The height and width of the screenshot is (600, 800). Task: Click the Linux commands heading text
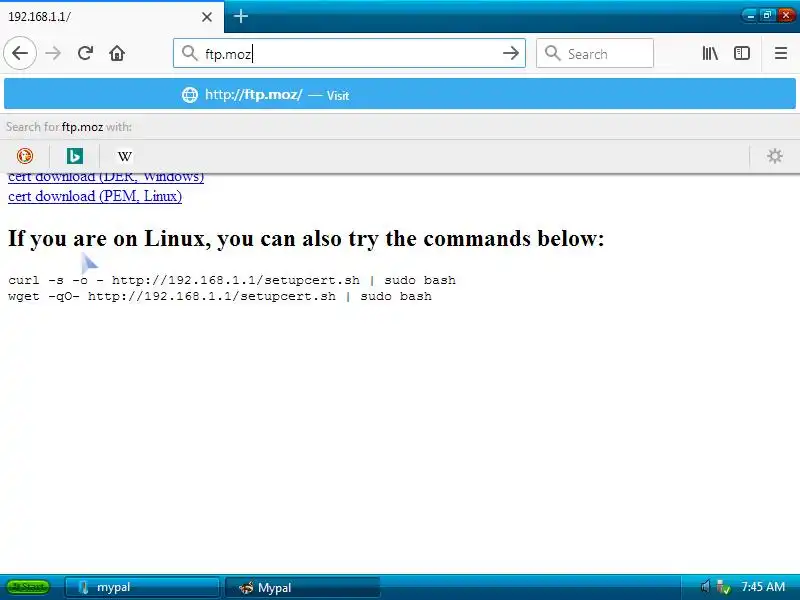(x=306, y=239)
